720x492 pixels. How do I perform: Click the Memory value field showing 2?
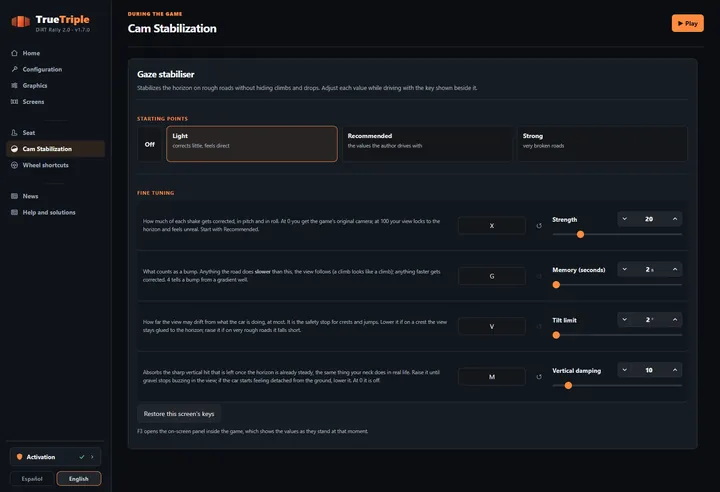(649, 270)
